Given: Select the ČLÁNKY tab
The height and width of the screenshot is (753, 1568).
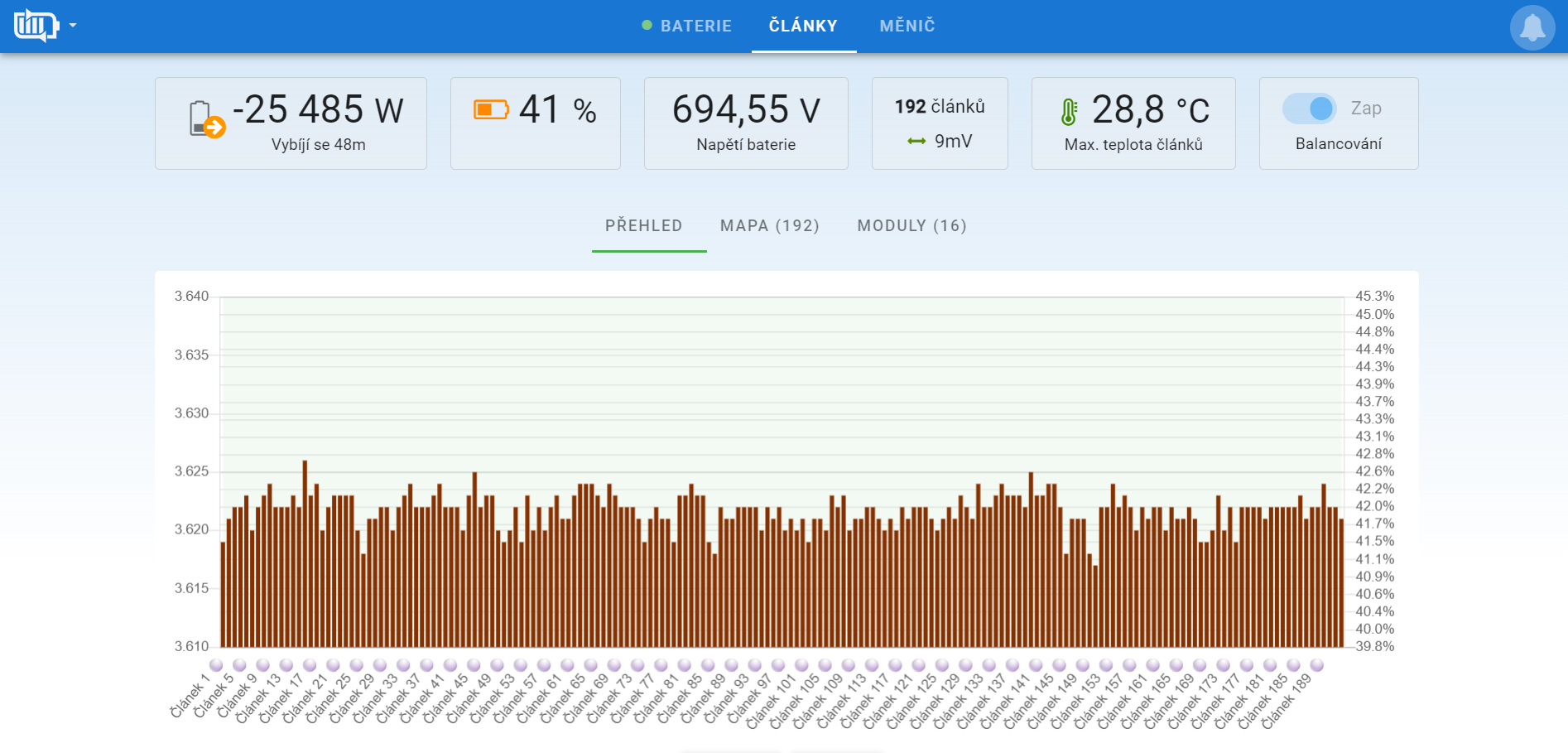Looking at the screenshot, I should [803, 26].
